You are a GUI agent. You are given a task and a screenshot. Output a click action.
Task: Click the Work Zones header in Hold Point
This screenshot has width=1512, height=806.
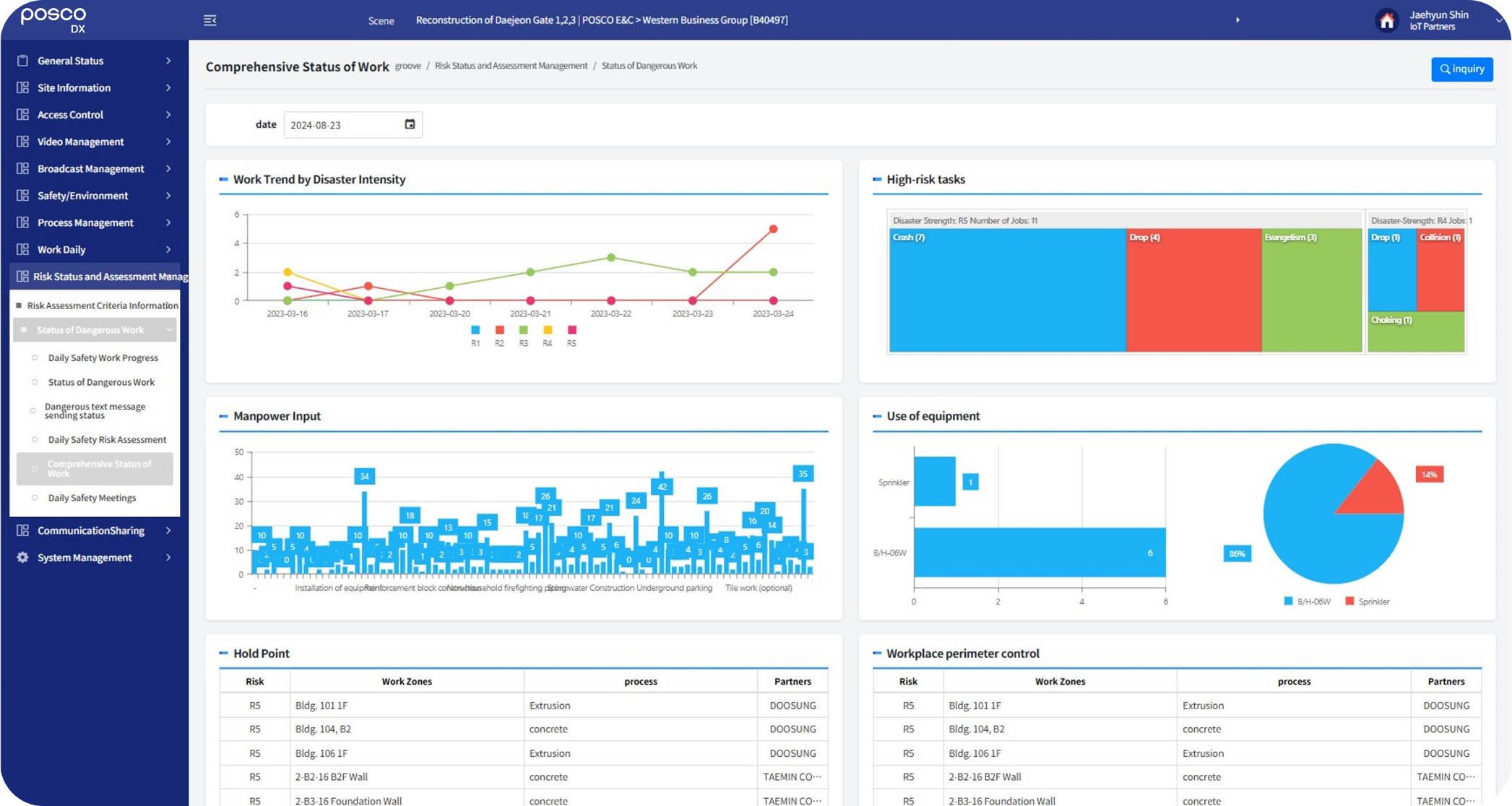click(x=407, y=681)
